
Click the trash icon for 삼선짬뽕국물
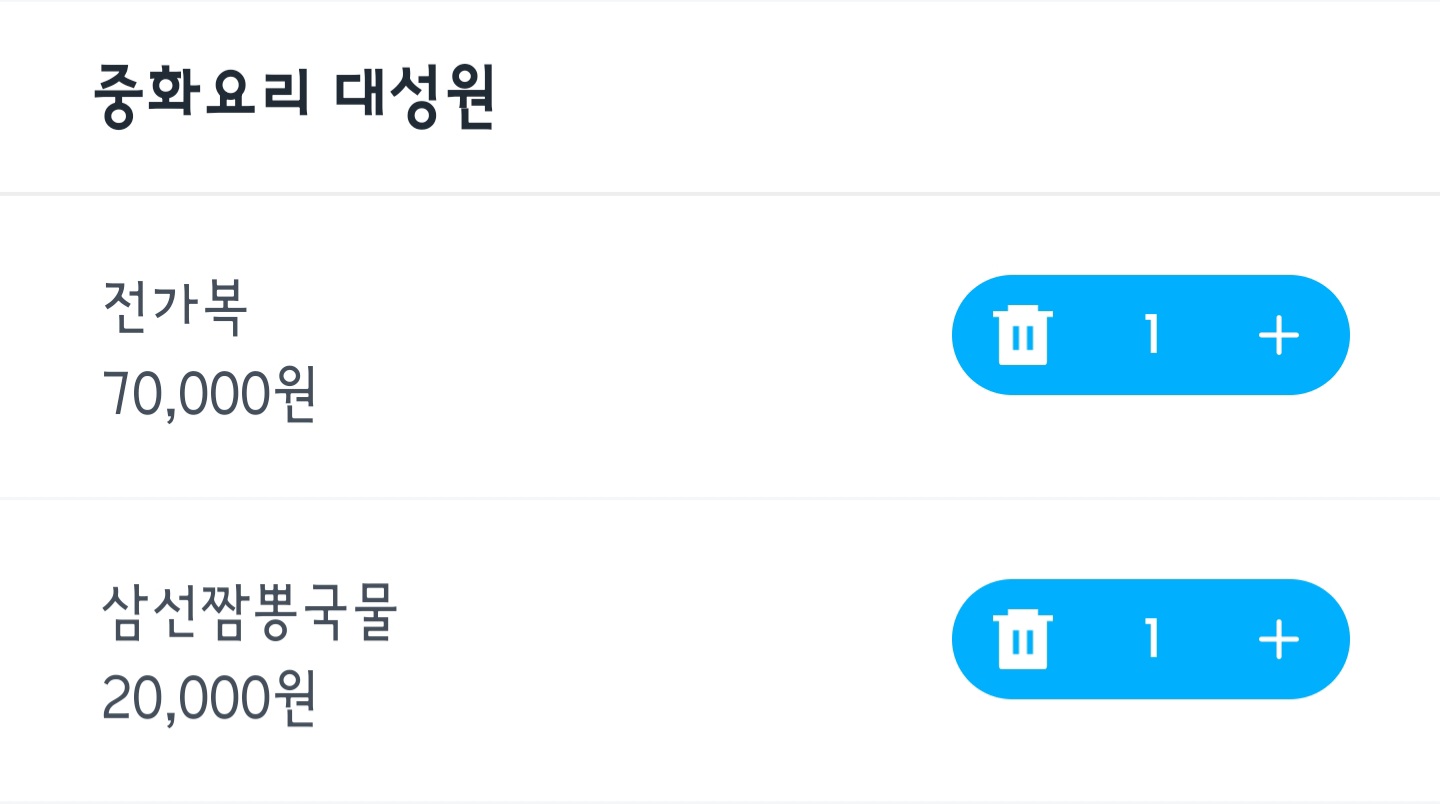(1024, 639)
